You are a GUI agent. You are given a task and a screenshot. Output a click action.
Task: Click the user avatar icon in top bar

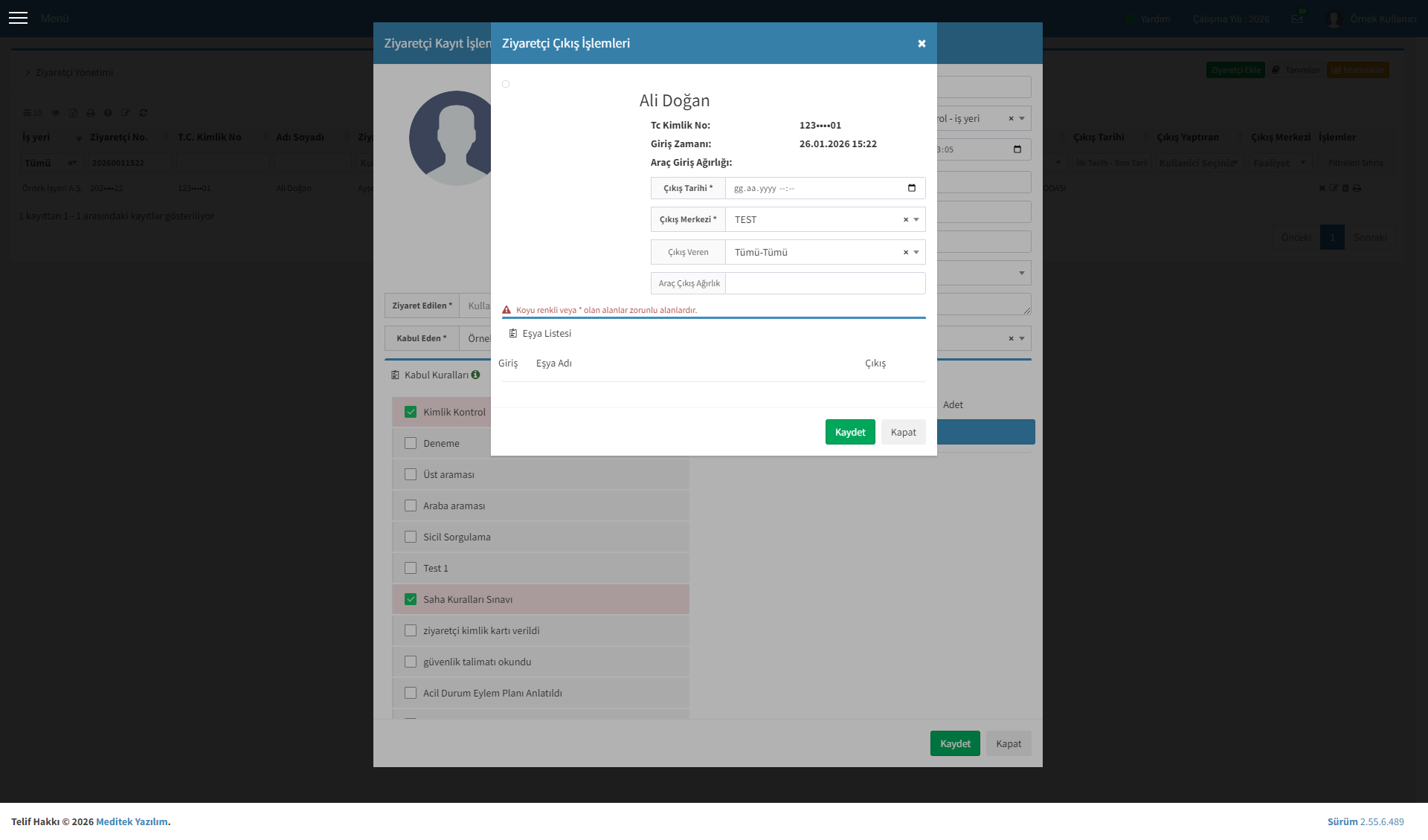(x=1334, y=19)
